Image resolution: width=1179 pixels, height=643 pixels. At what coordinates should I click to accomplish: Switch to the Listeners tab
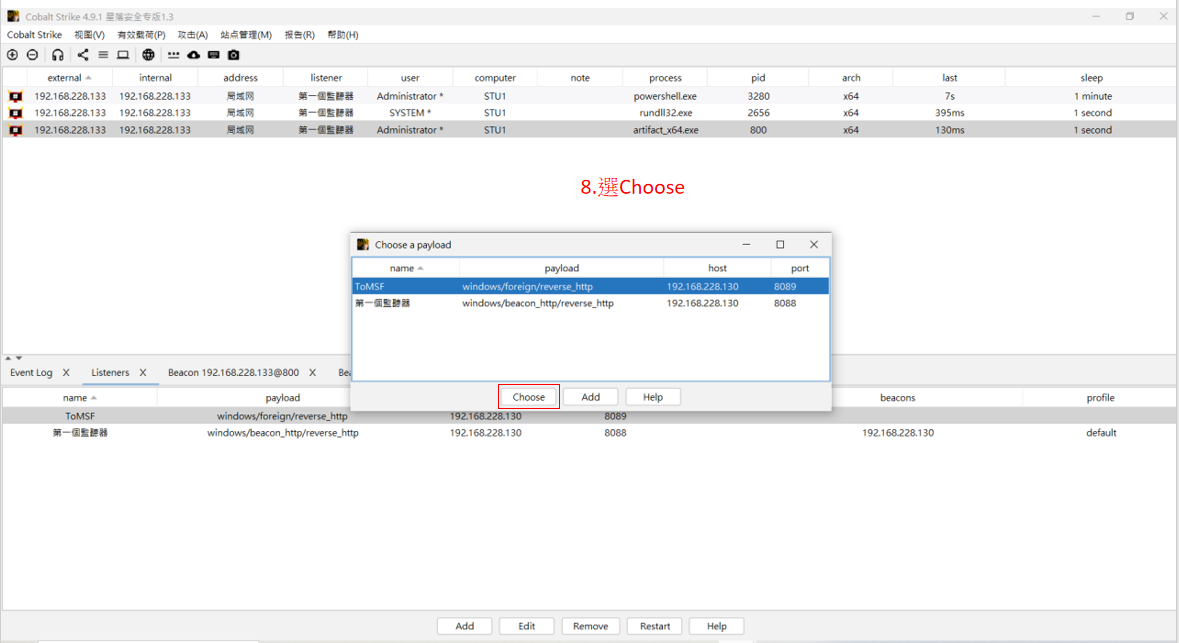(110, 372)
